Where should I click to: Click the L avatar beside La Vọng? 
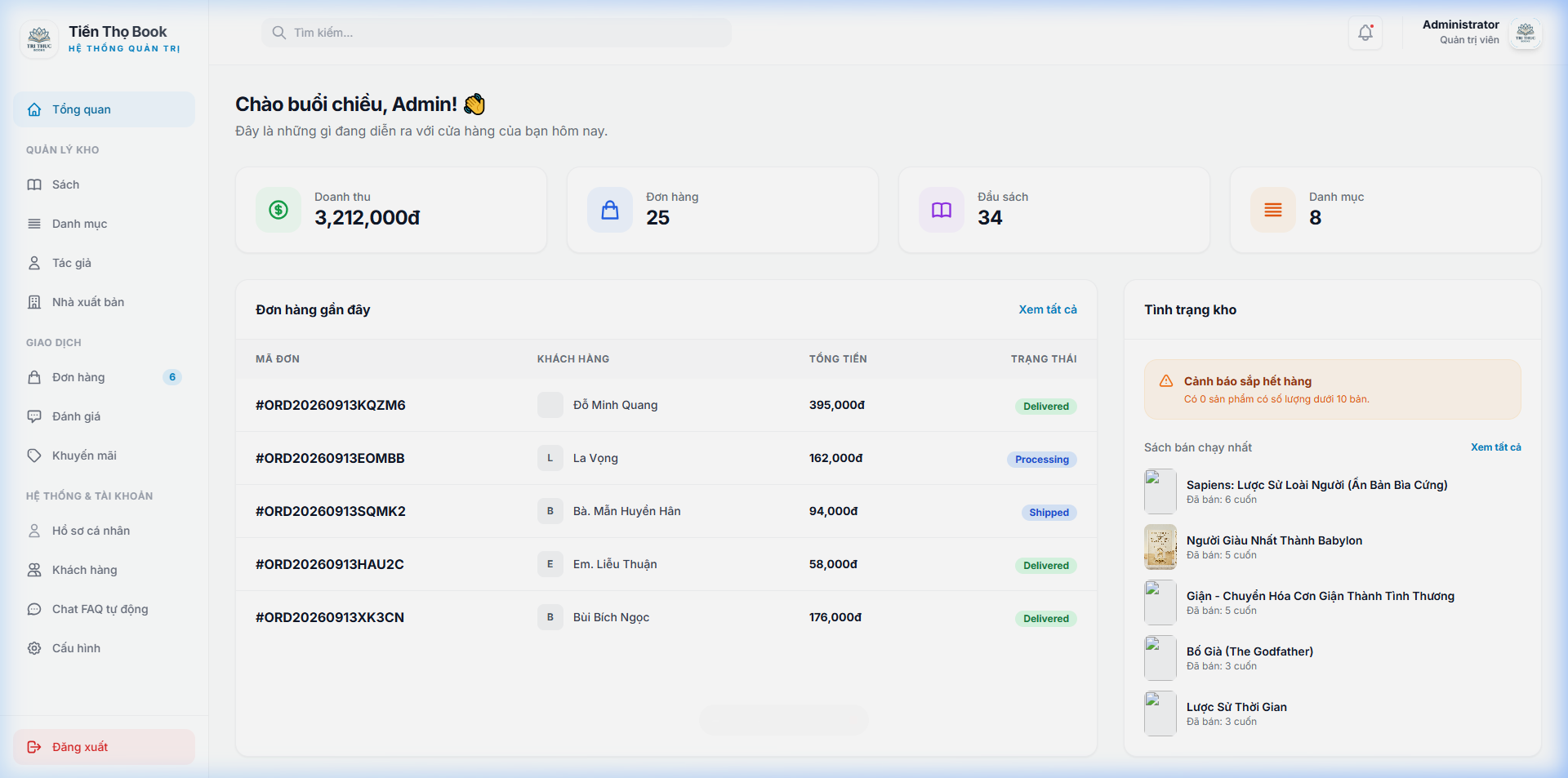coord(550,458)
